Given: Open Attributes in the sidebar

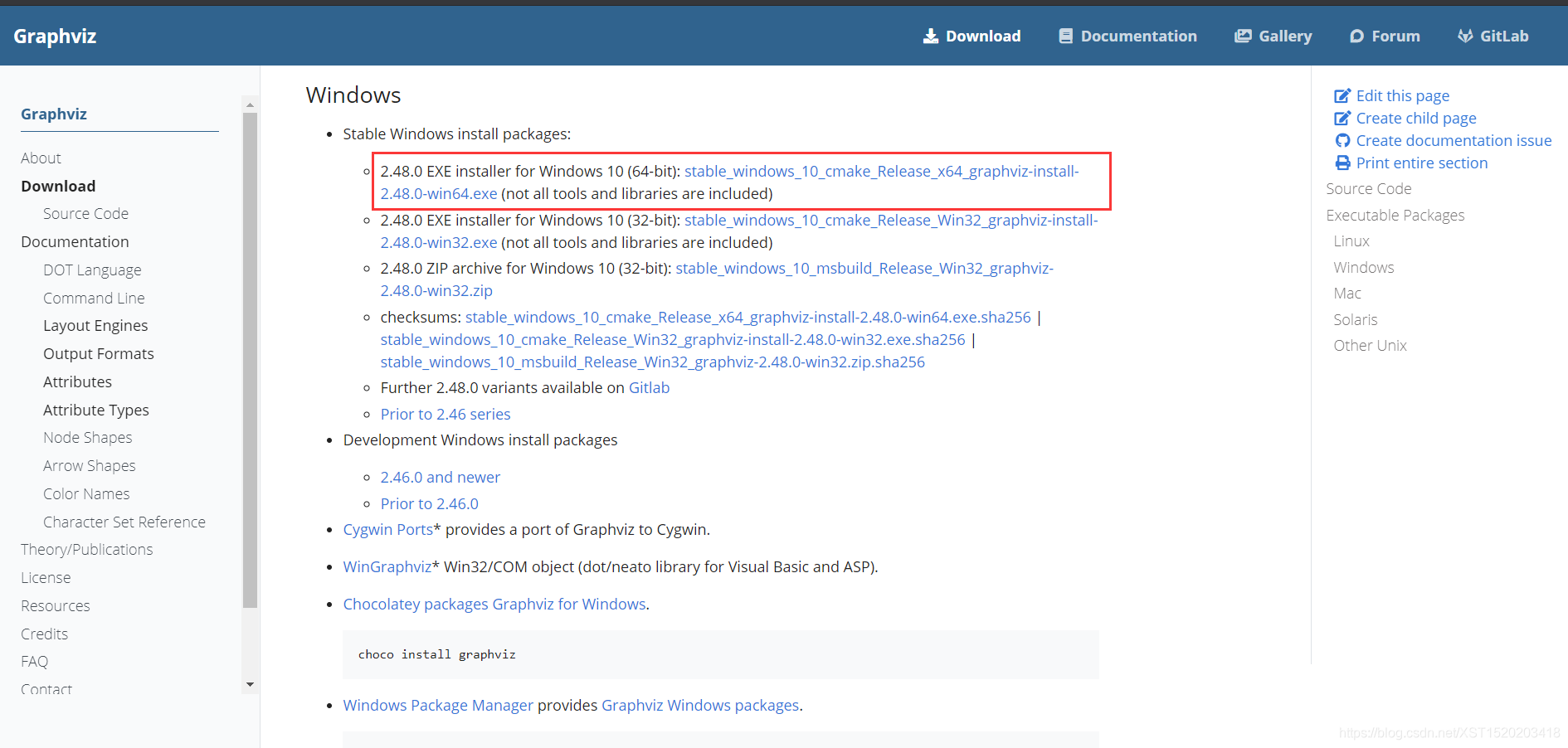Looking at the screenshot, I should click(x=77, y=381).
